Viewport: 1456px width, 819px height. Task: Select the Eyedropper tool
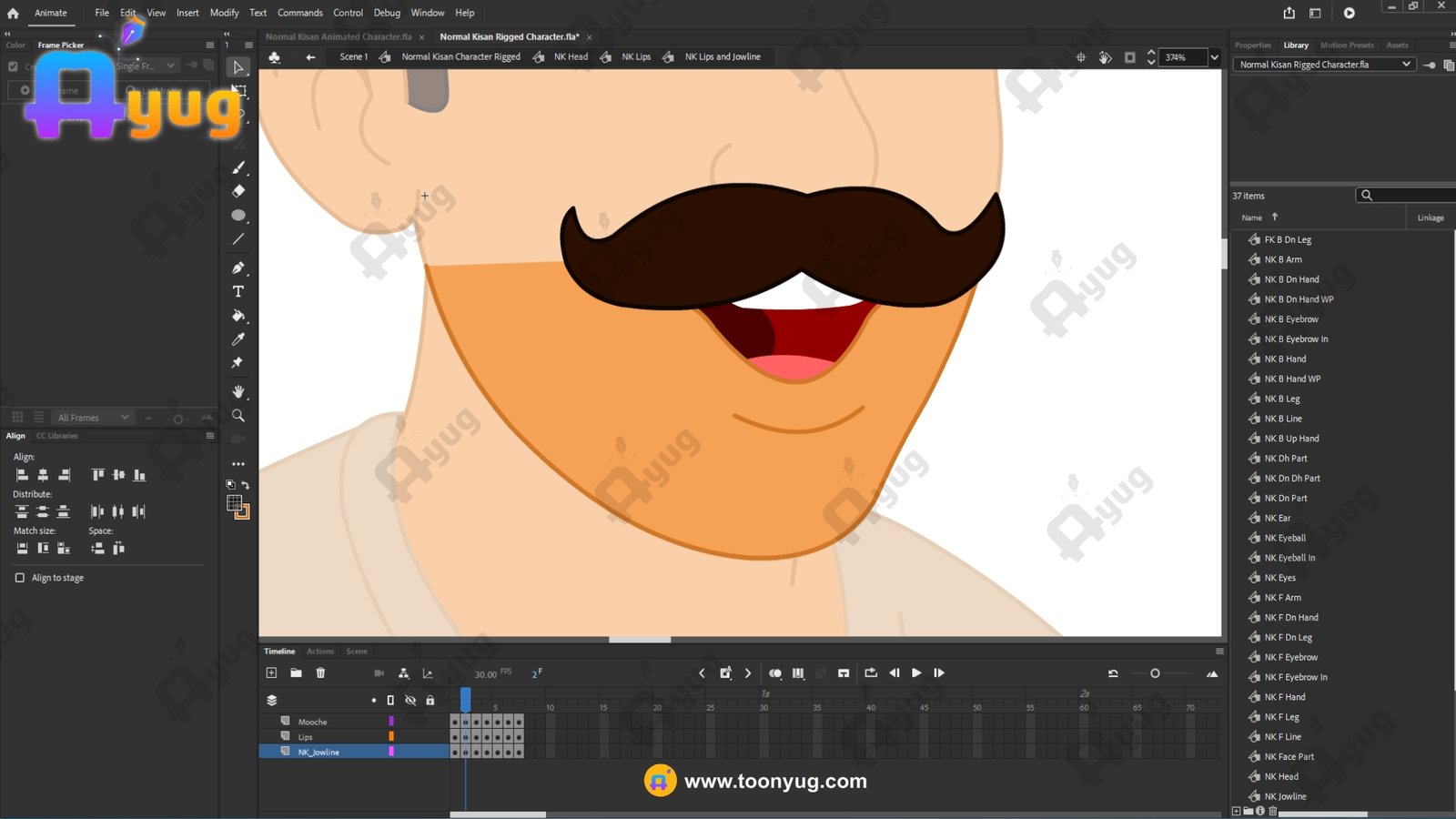pos(238,339)
